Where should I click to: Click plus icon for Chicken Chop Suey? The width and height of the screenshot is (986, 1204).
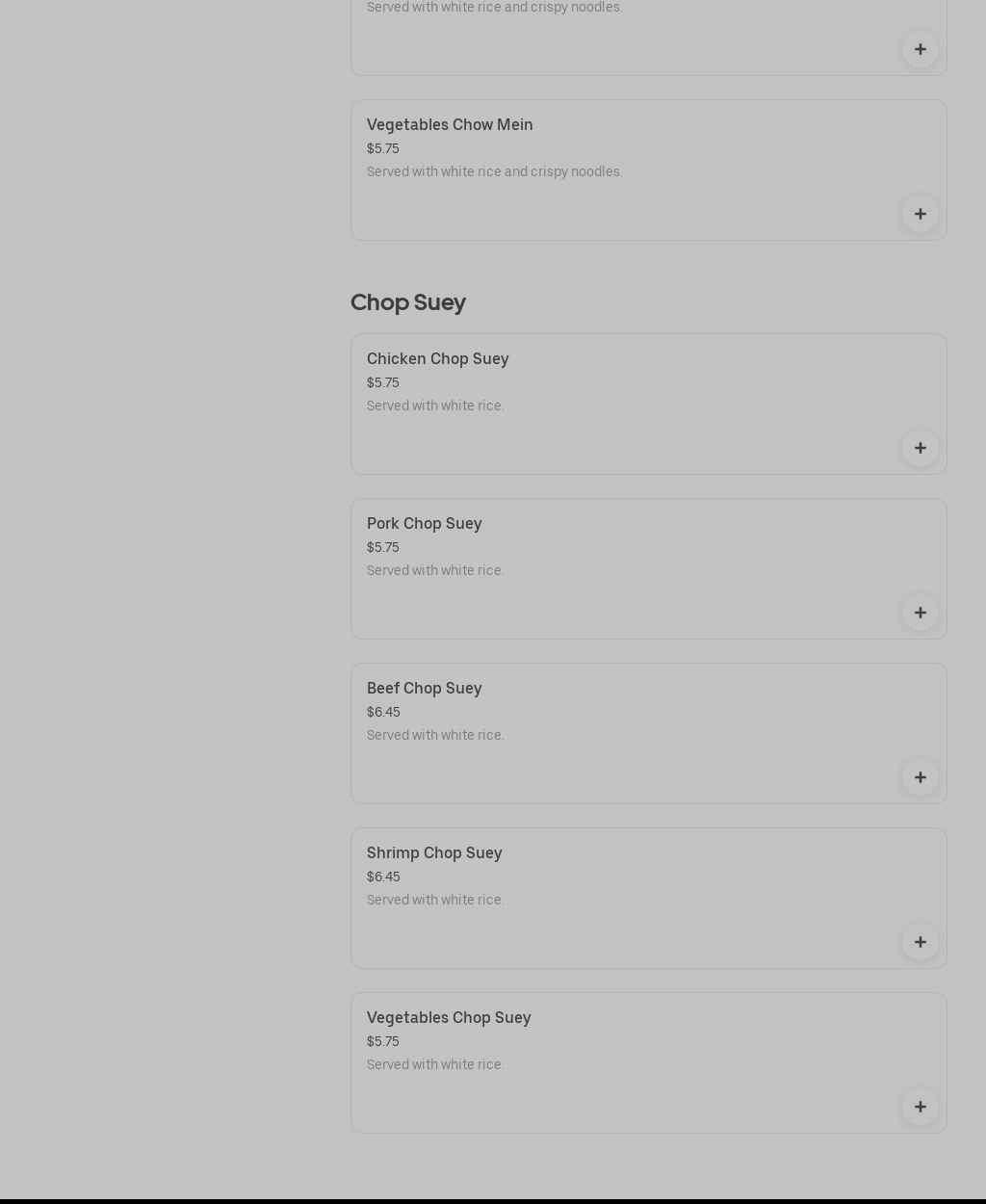tap(920, 448)
